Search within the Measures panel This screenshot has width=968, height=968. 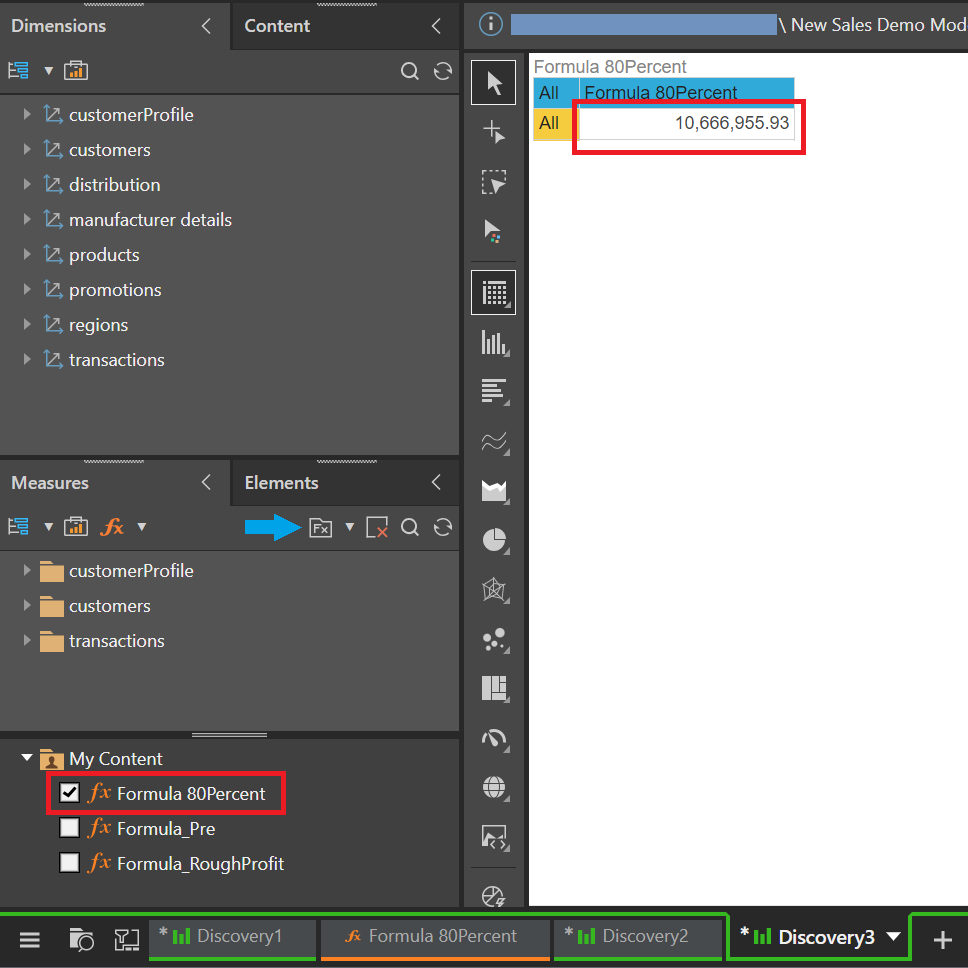pyautogui.click(x=409, y=527)
